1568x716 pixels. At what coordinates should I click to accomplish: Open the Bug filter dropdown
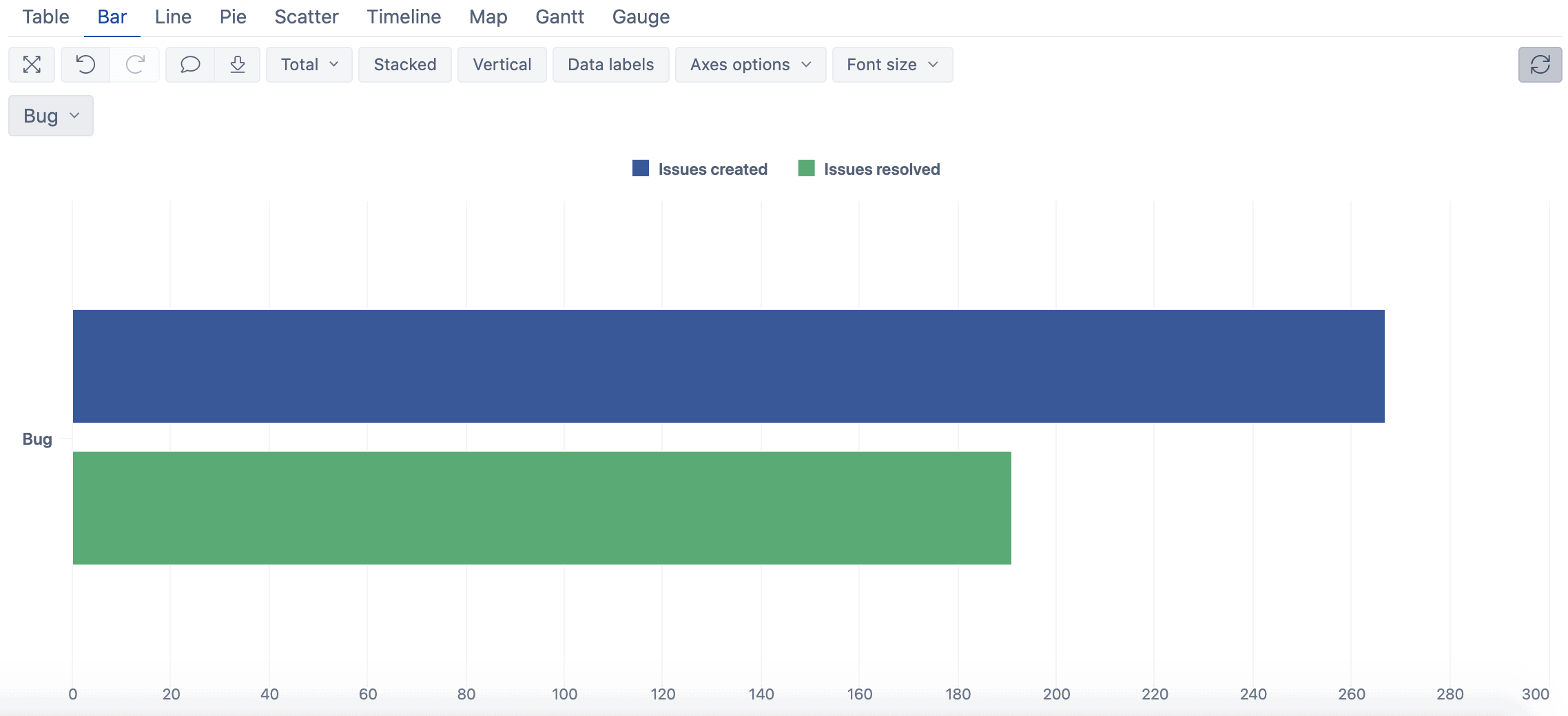pyautogui.click(x=50, y=115)
